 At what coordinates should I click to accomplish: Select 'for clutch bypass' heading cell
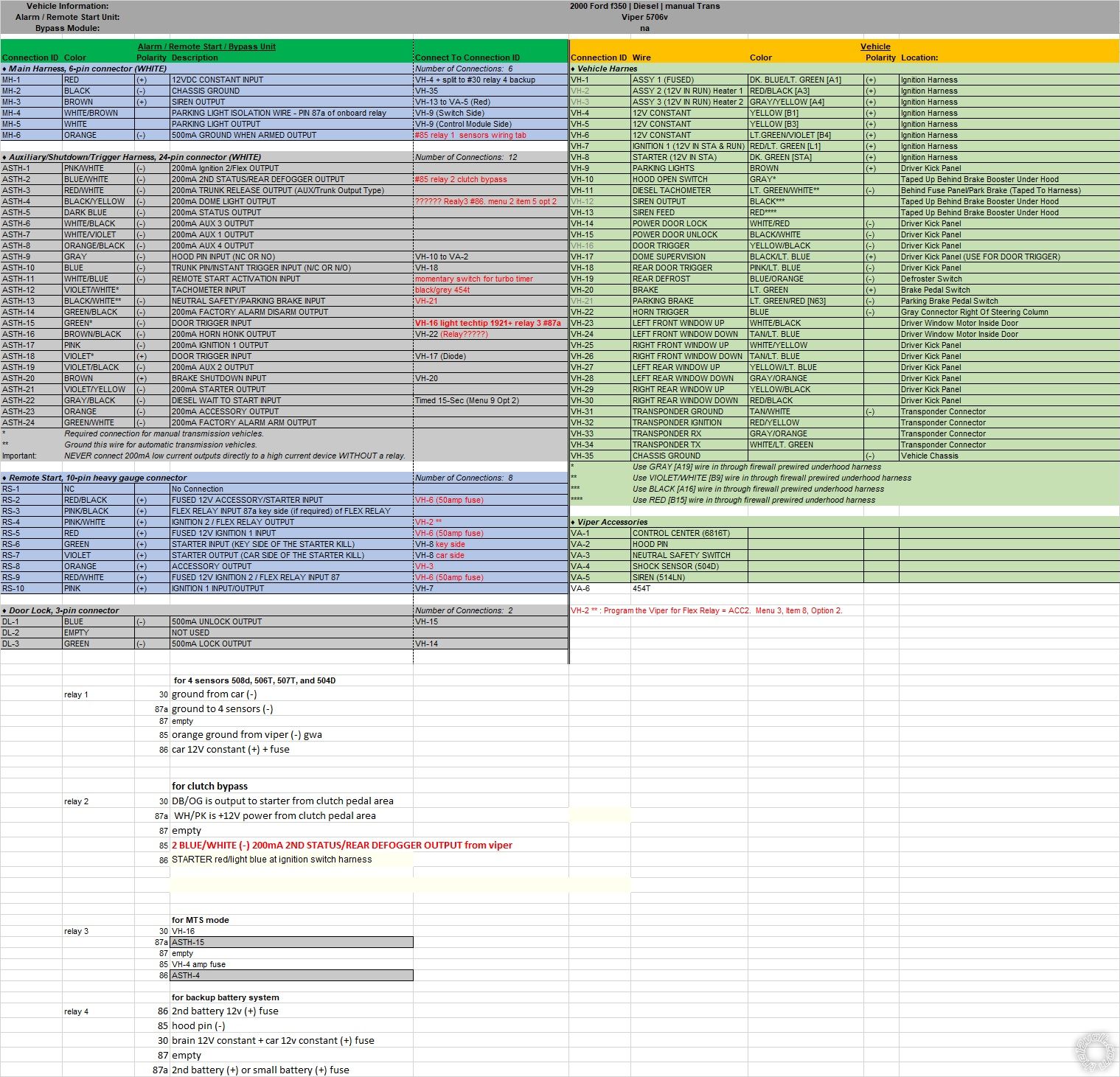210,786
